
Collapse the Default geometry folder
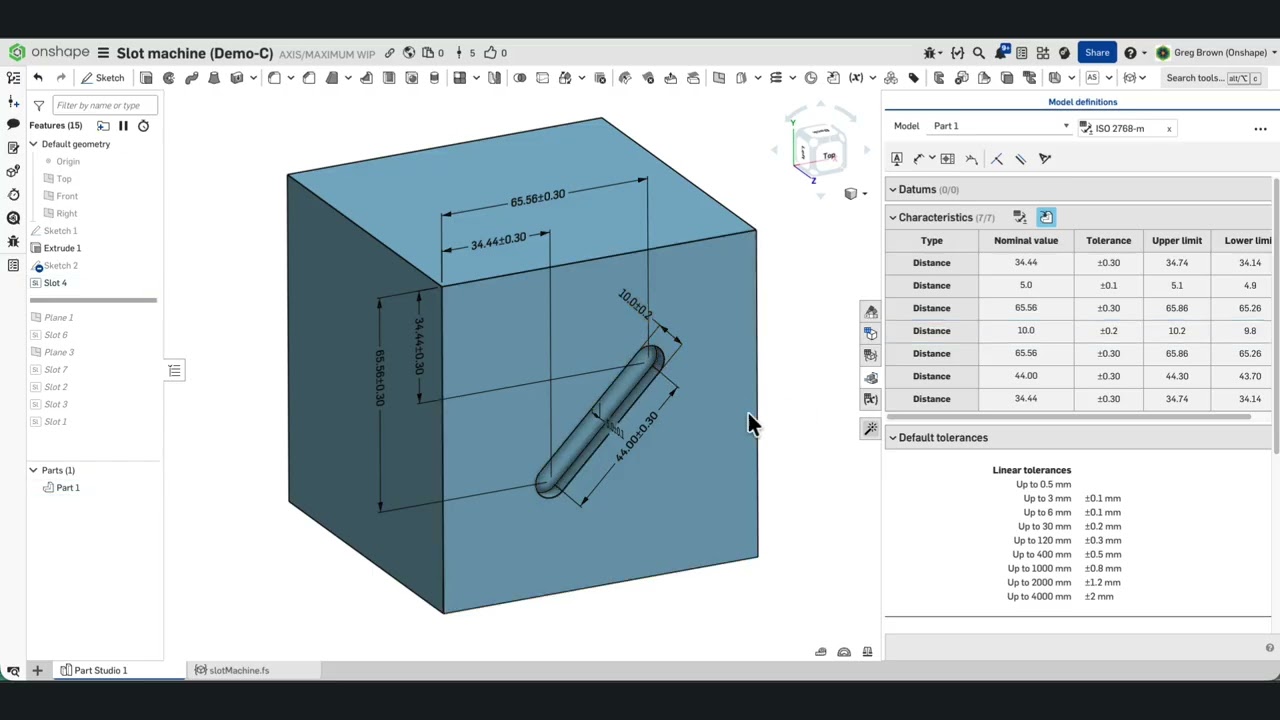pos(33,144)
